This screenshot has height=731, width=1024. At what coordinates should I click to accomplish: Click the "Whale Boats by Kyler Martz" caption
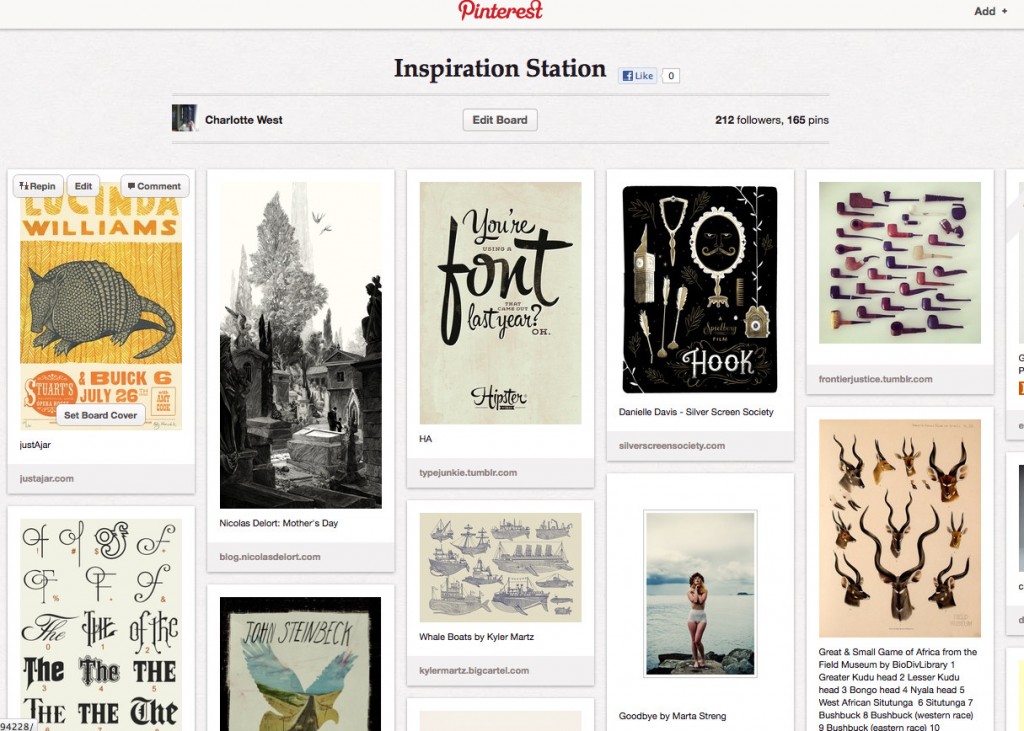pos(477,637)
